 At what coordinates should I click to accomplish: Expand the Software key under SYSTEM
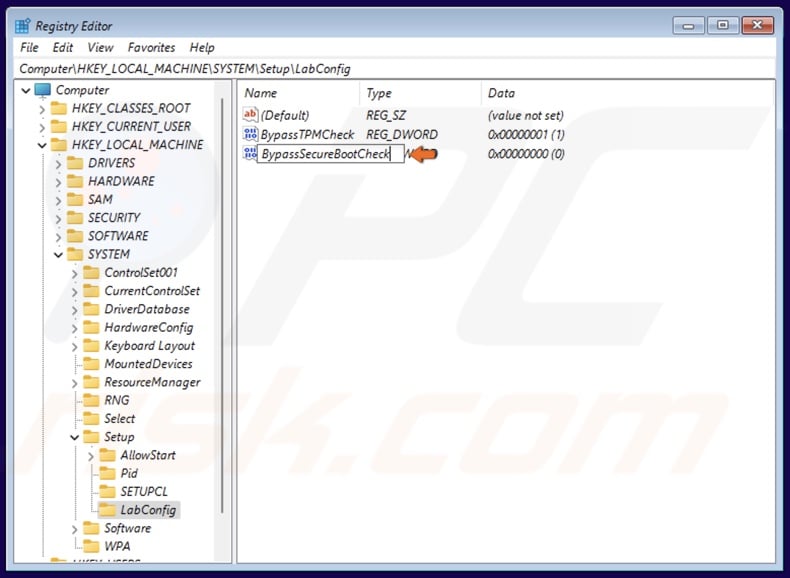75,529
